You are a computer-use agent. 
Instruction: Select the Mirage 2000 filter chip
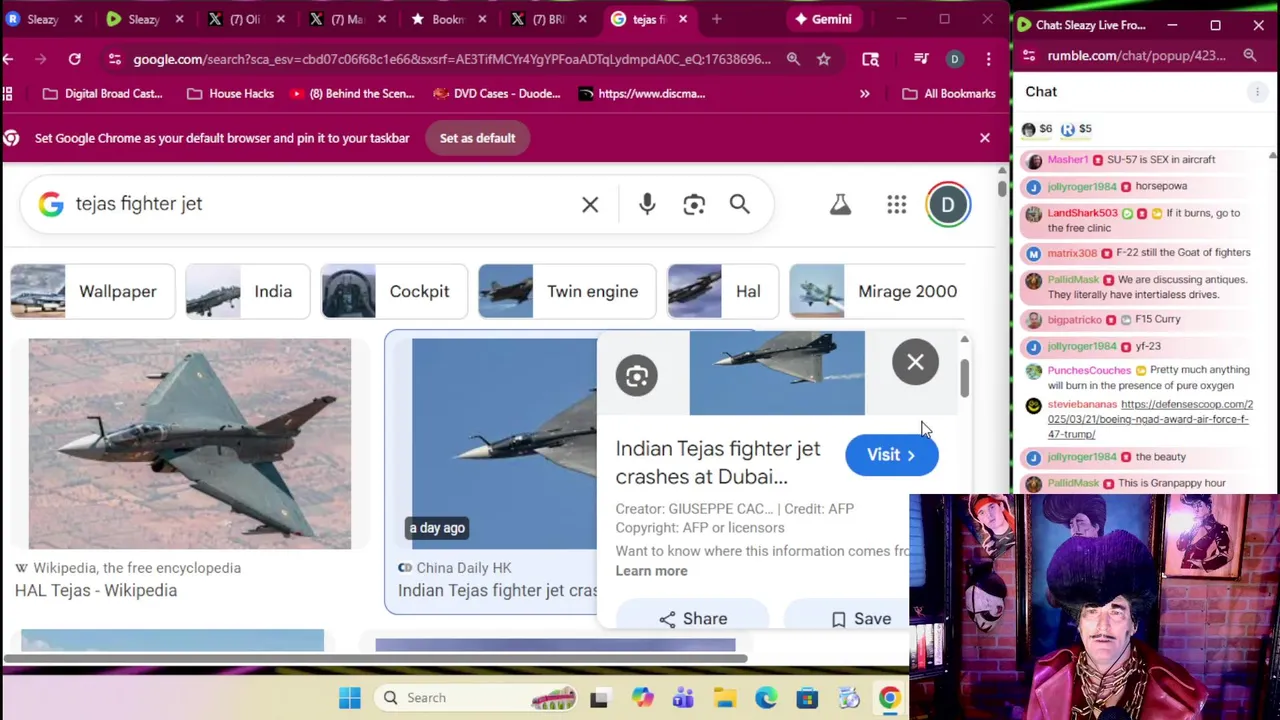pos(877,291)
